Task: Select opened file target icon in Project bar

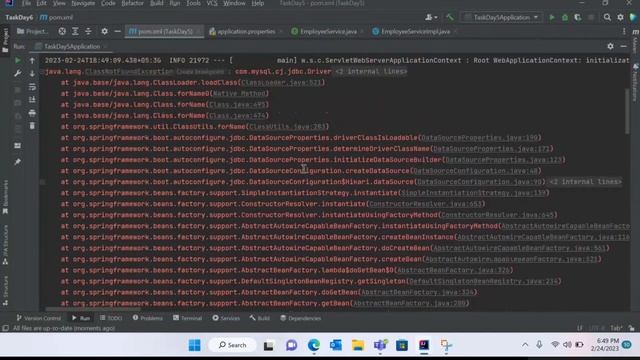Action: tap(62, 31)
